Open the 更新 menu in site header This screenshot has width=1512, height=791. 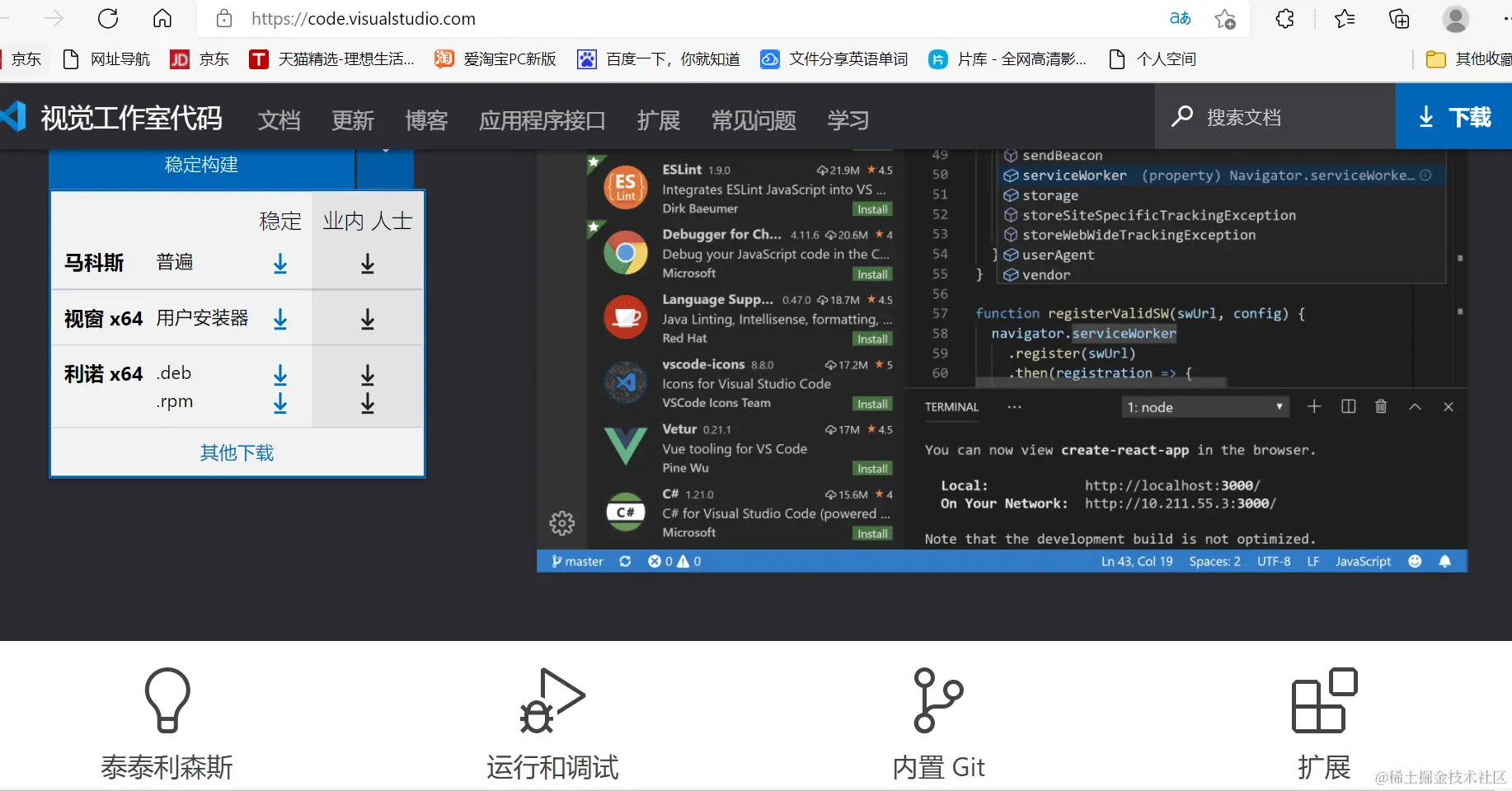pos(353,120)
